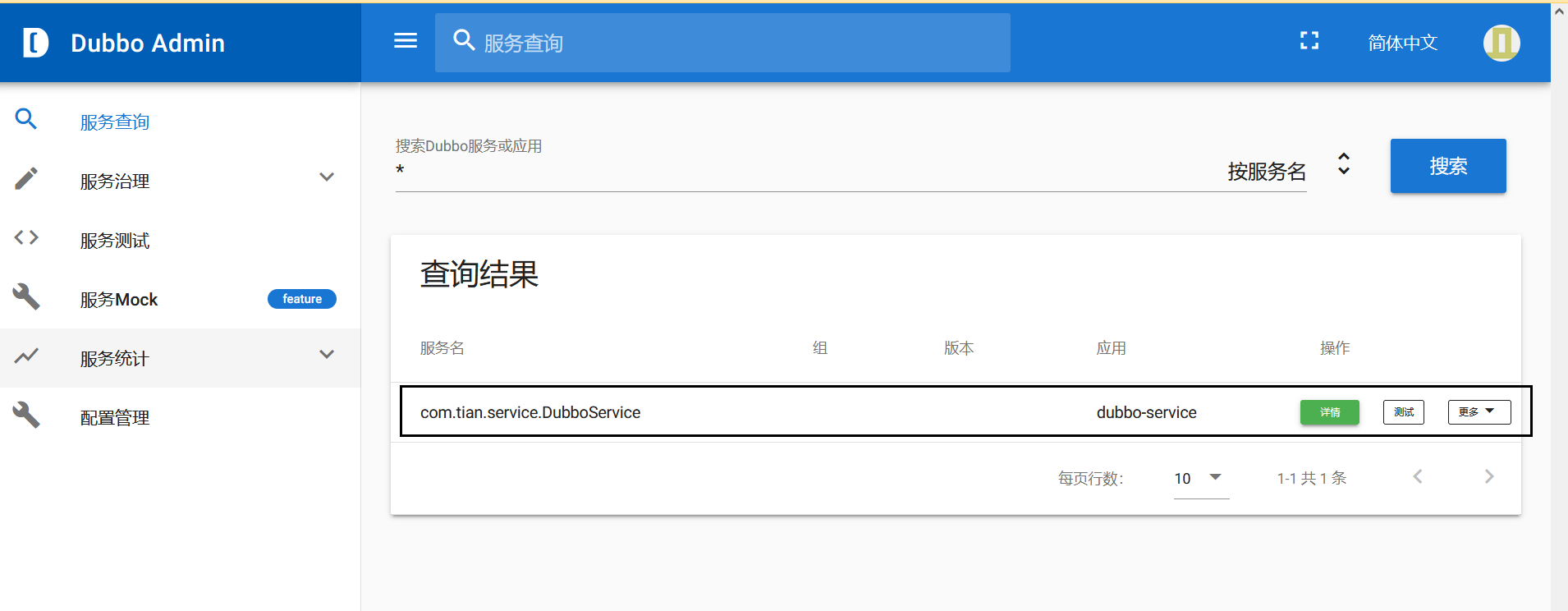Click the trend line icon beside 服务统计
The image size is (1568, 611).
pos(26,356)
